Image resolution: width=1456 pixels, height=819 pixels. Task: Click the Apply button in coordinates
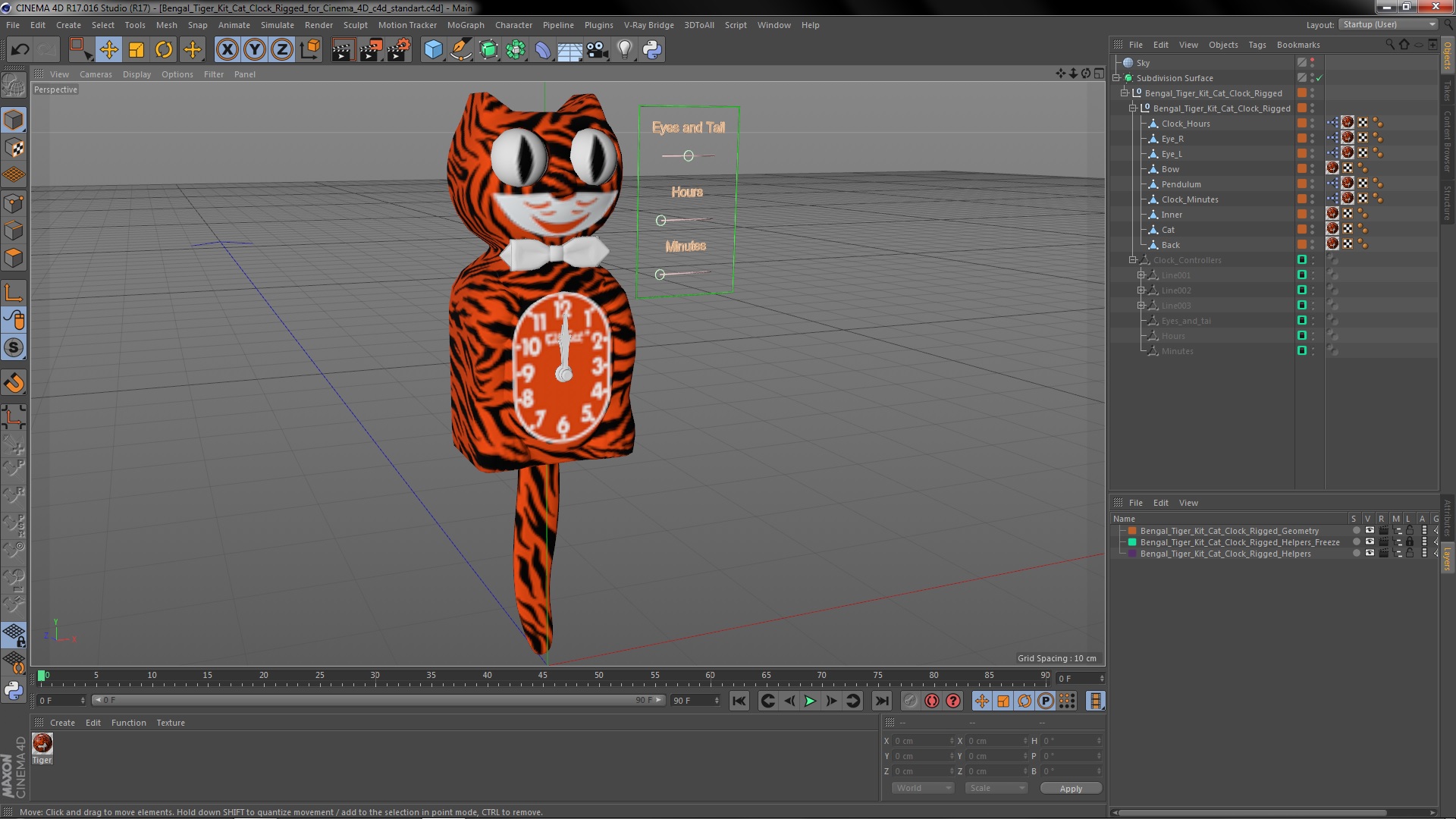pos(1069,788)
